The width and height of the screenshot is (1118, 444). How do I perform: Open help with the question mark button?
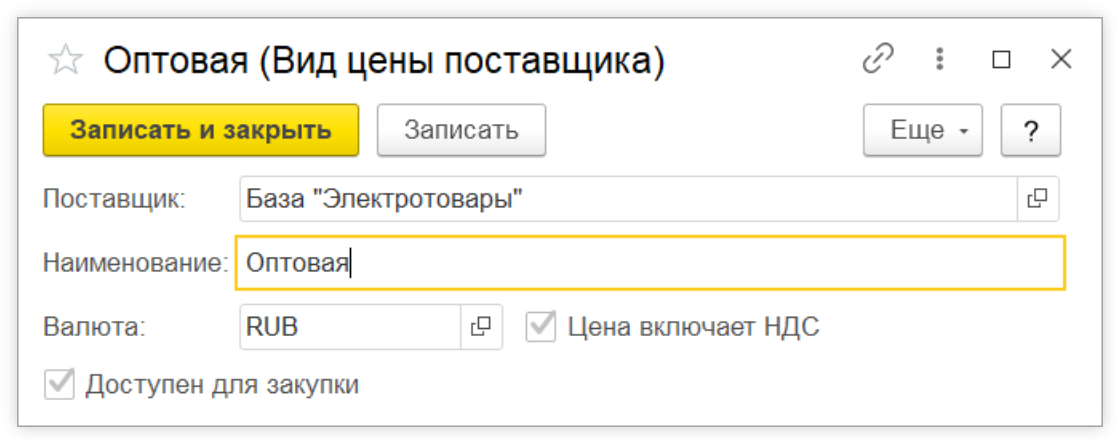(x=1030, y=130)
